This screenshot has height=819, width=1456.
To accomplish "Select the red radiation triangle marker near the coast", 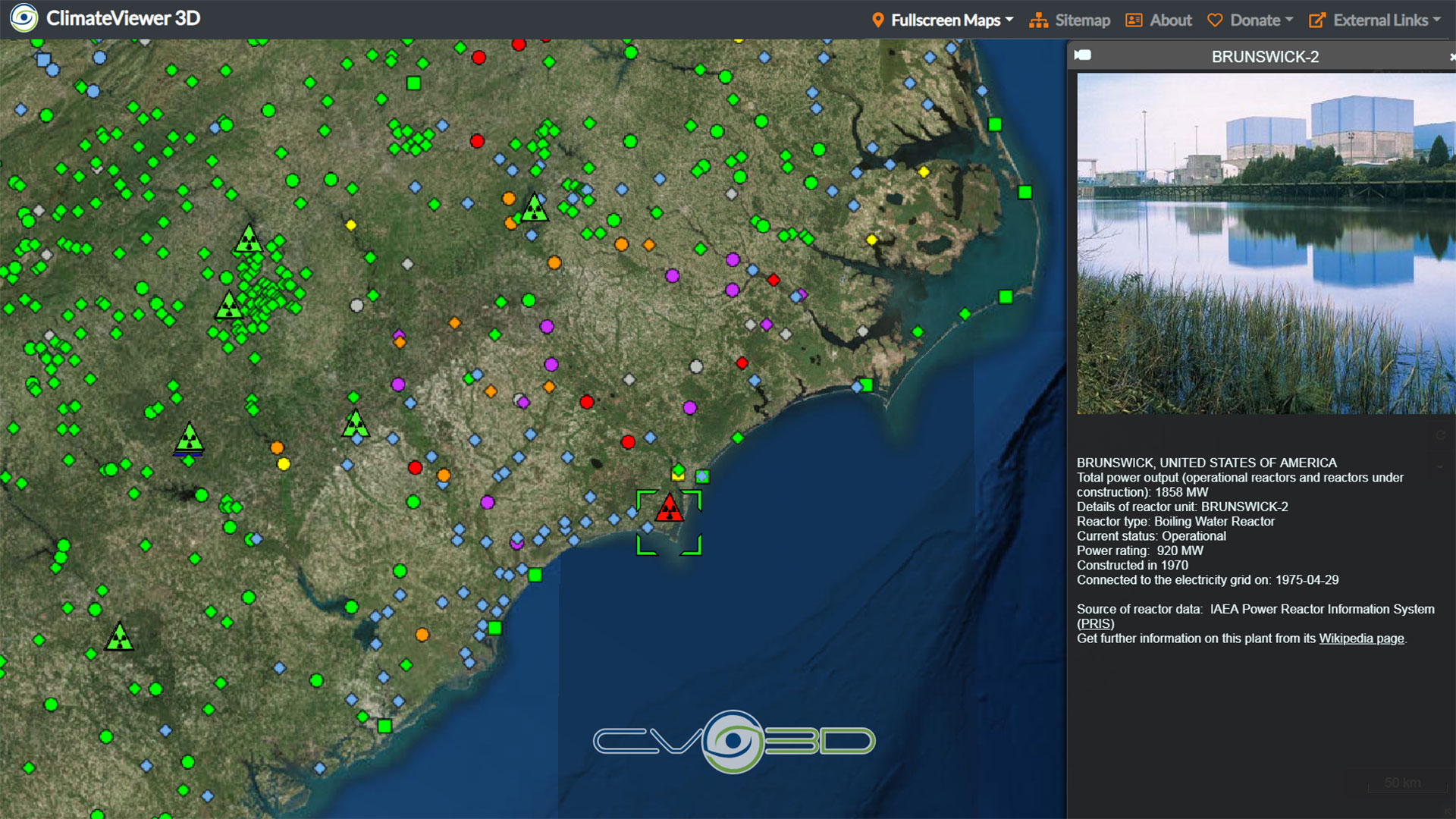I will click(668, 510).
